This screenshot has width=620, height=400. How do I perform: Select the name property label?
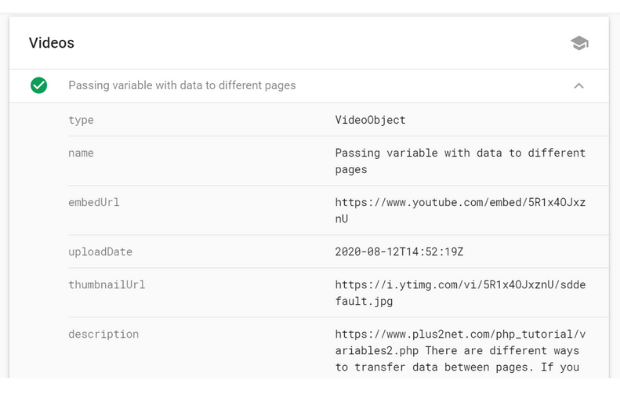click(81, 153)
